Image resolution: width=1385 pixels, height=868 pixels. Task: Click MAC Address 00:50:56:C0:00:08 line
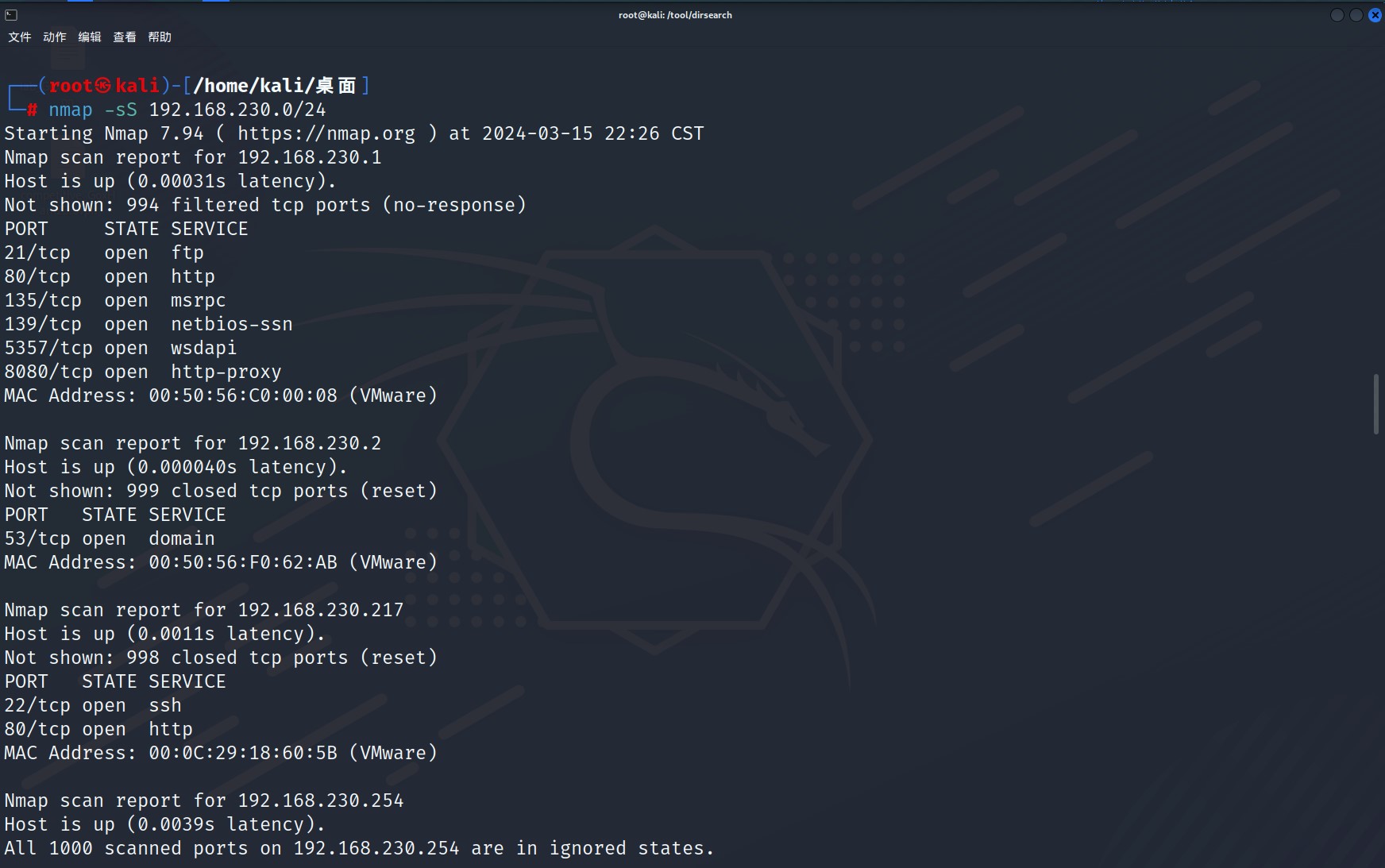coord(221,395)
